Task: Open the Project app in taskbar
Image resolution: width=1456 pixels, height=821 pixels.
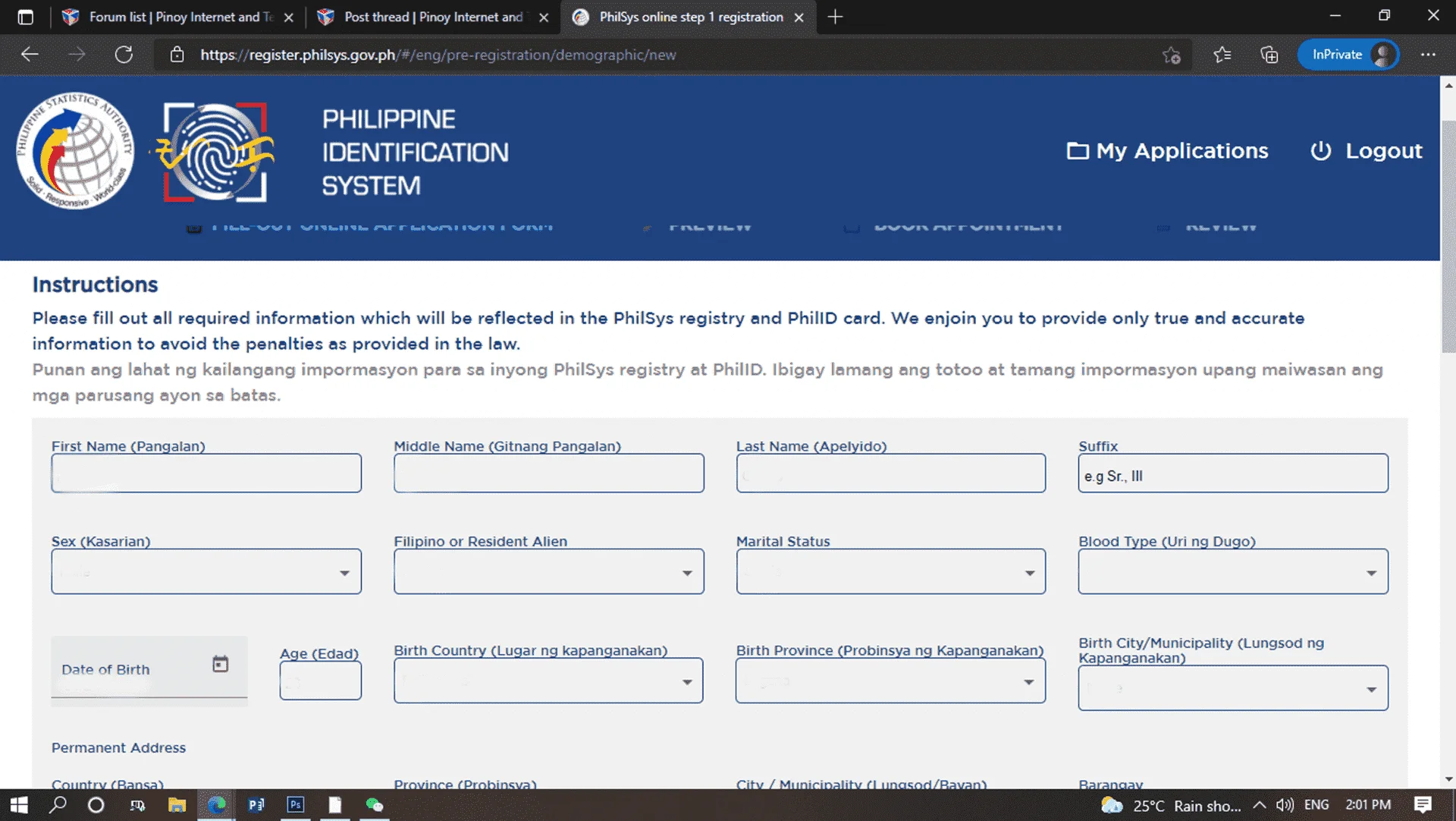Action: (x=256, y=805)
